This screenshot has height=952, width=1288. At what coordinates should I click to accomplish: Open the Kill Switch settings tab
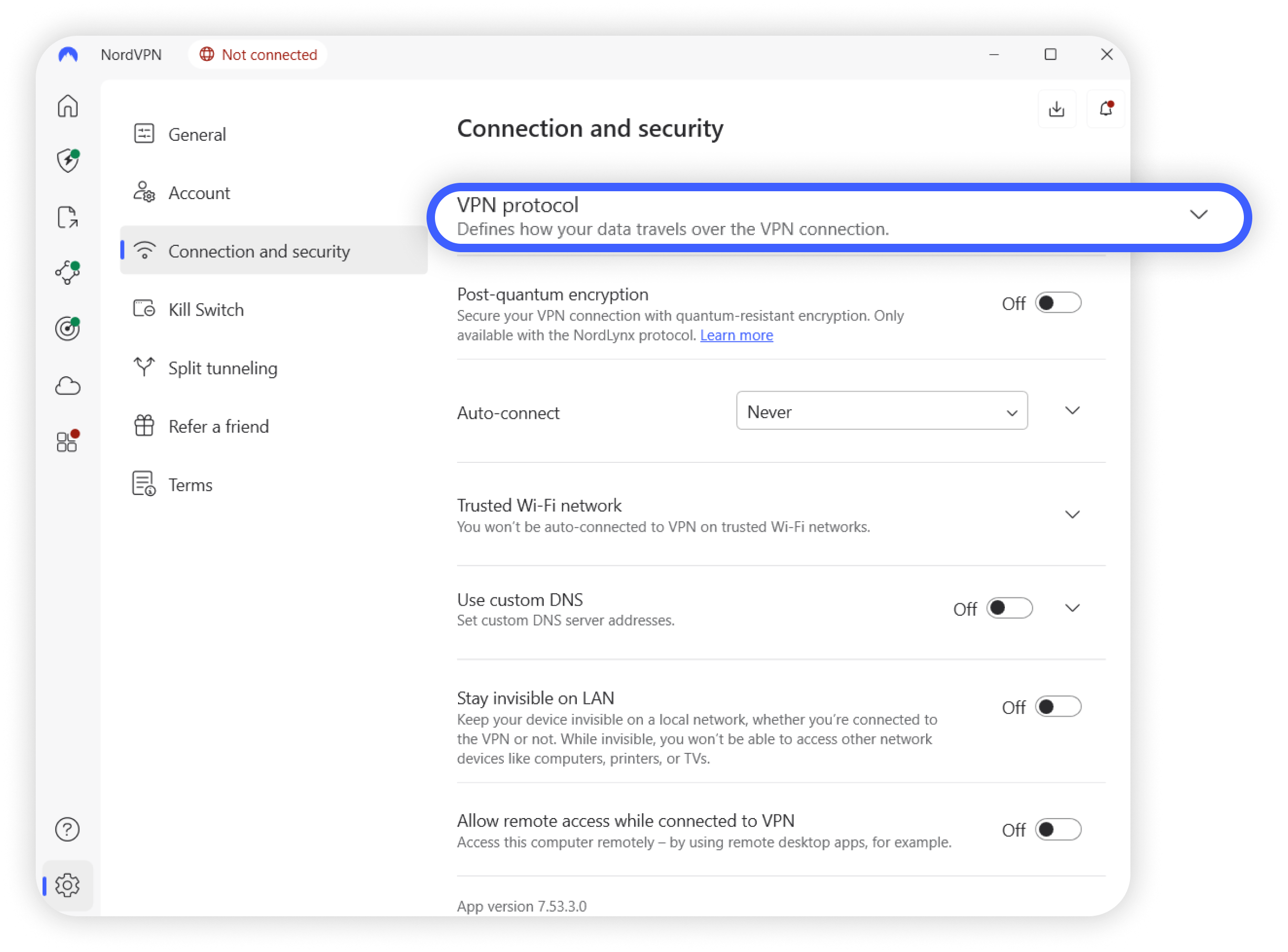[205, 309]
